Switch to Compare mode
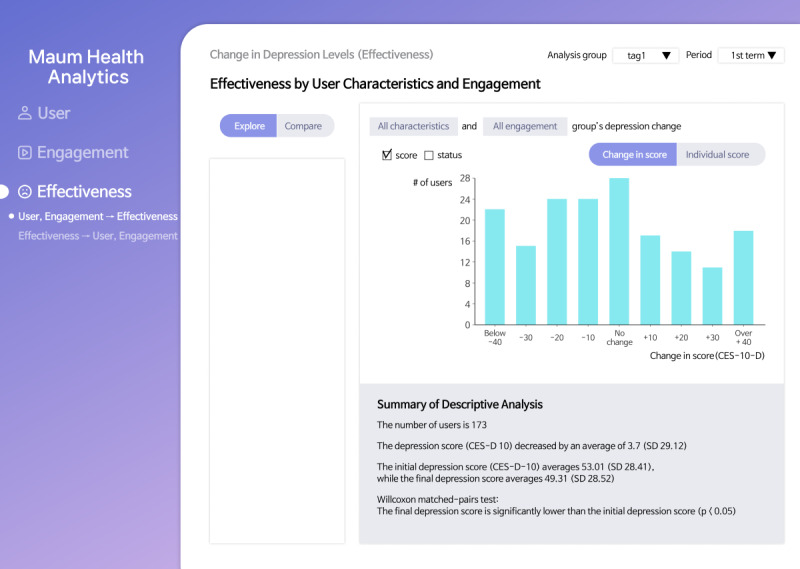Viewport: 800px width, 569px height. pos(305,126)
